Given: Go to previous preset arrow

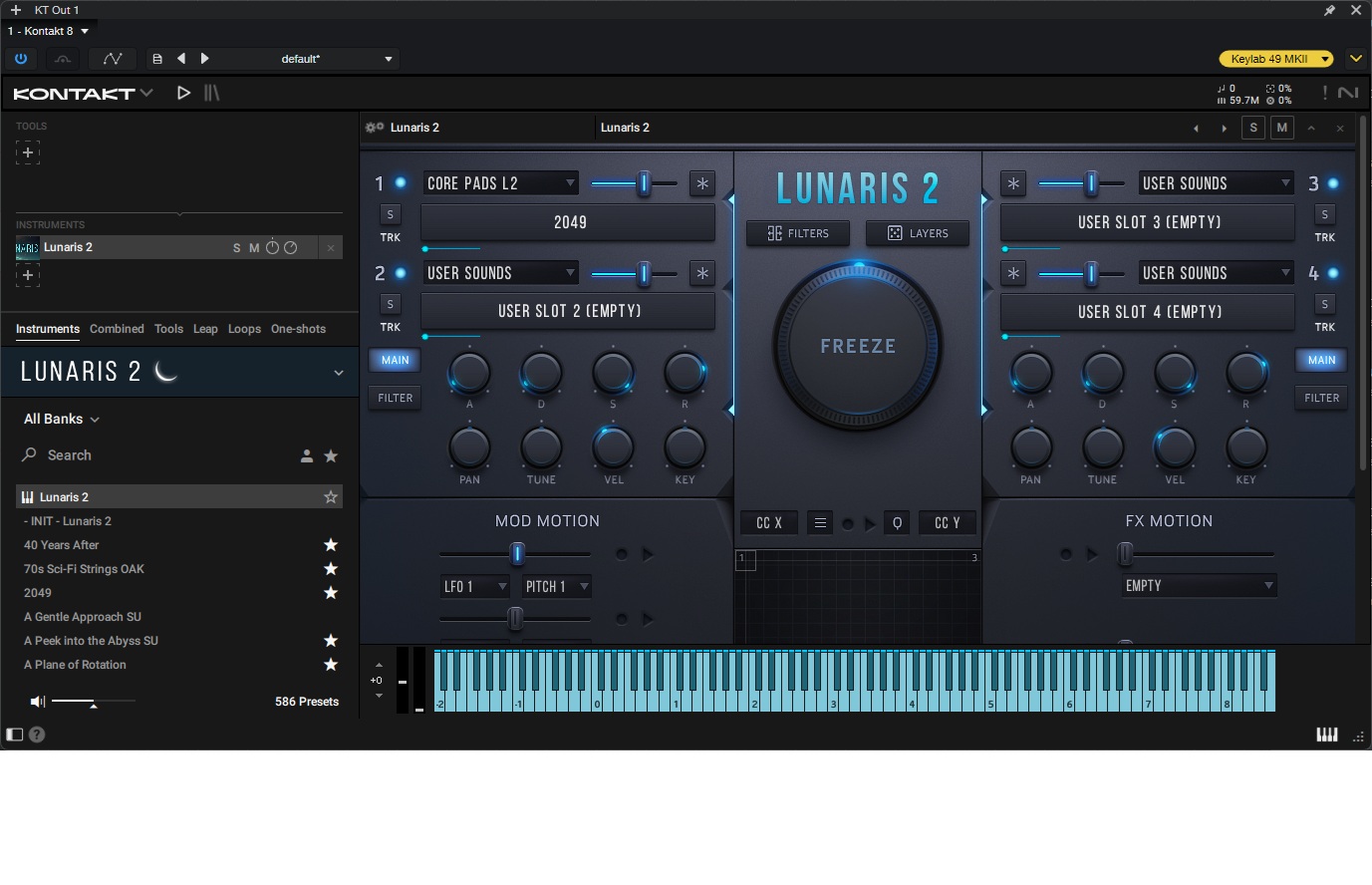Looking at the screenshot, I should point(181,59).
